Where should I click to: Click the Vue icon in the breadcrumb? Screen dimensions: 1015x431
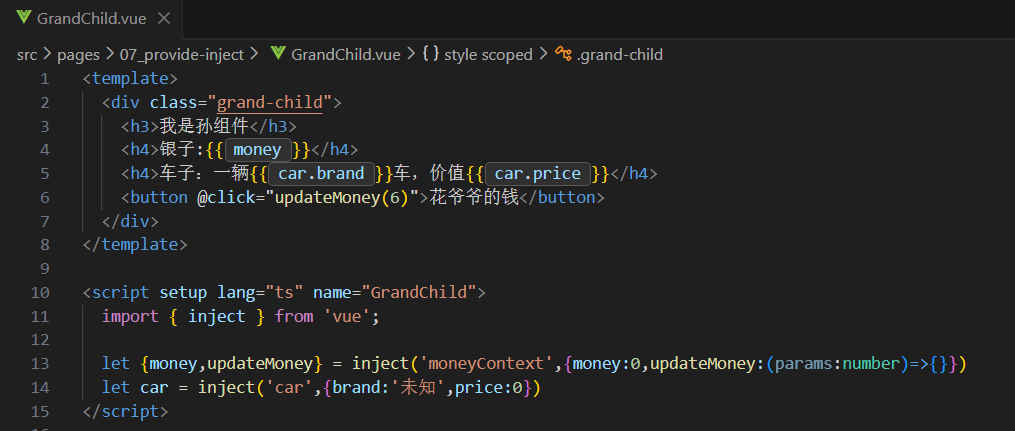278,54
